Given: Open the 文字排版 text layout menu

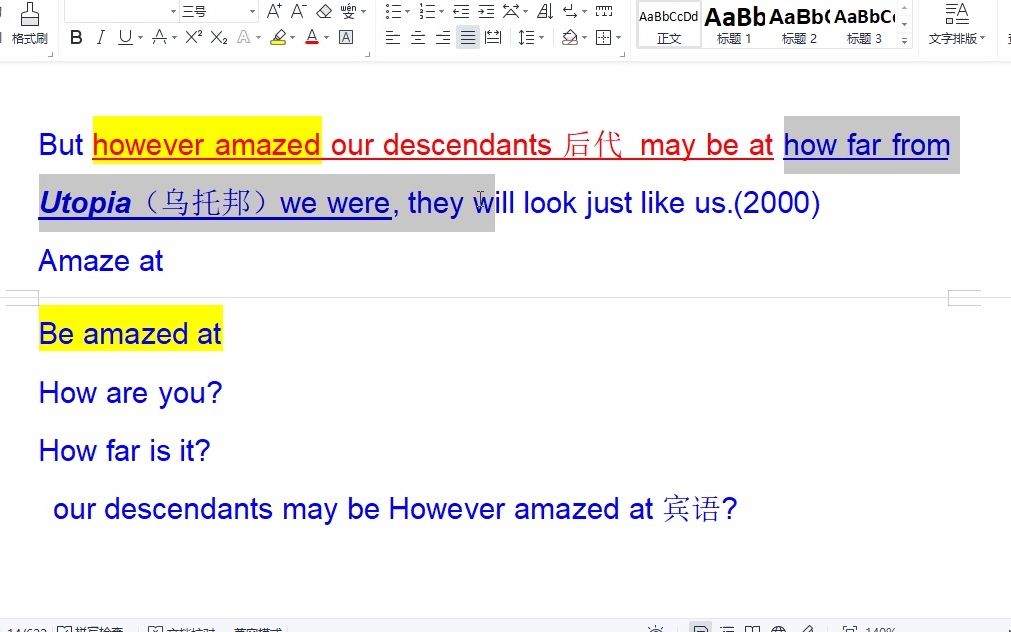Looking at the screenshot, I should (x=957, y=25).
